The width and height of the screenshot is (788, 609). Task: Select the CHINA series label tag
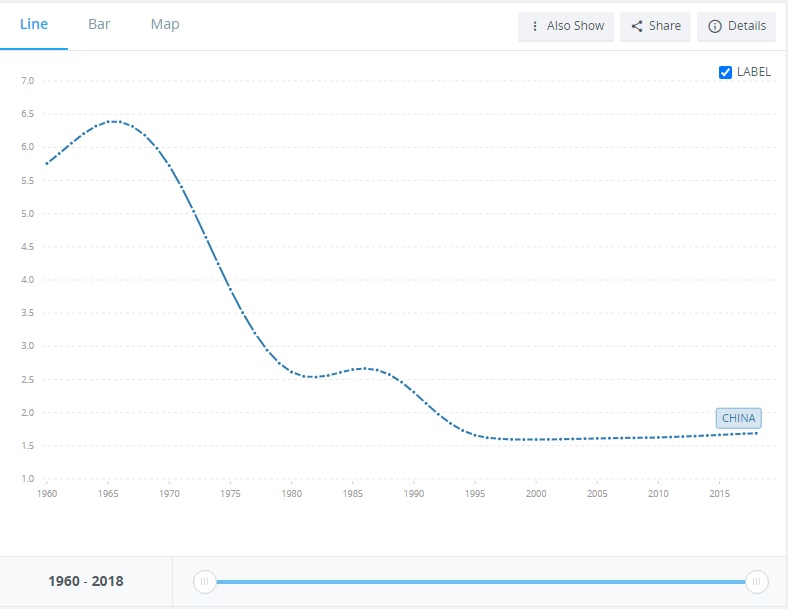pyautogui.click(x=739, y=418)
